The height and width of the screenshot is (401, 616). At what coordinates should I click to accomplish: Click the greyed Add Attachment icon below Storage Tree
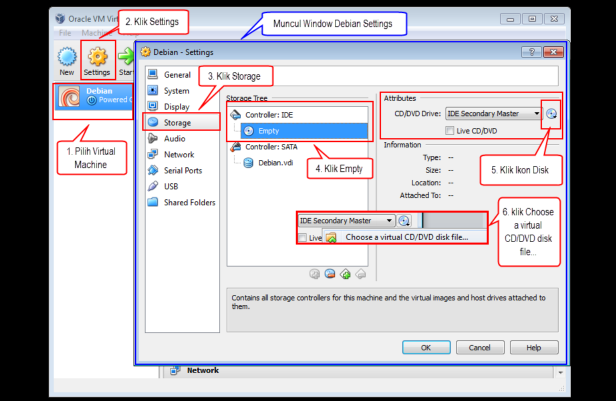(314, 274)
